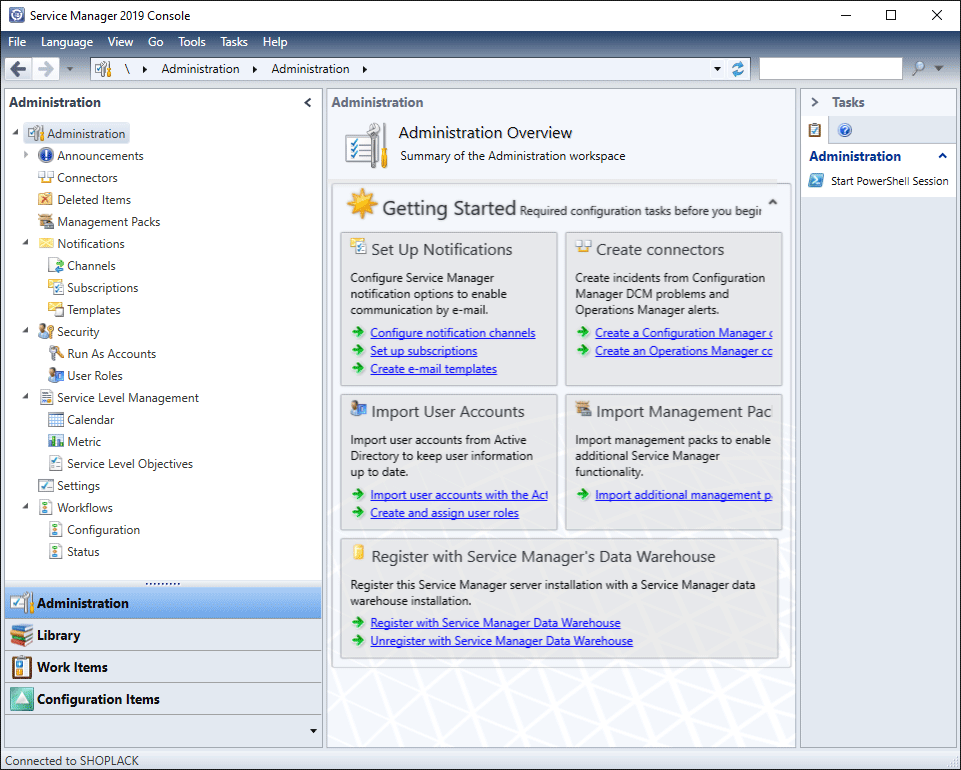Click the Library books icon
This screenshot has height=770, width=961.
click(21, 635)
